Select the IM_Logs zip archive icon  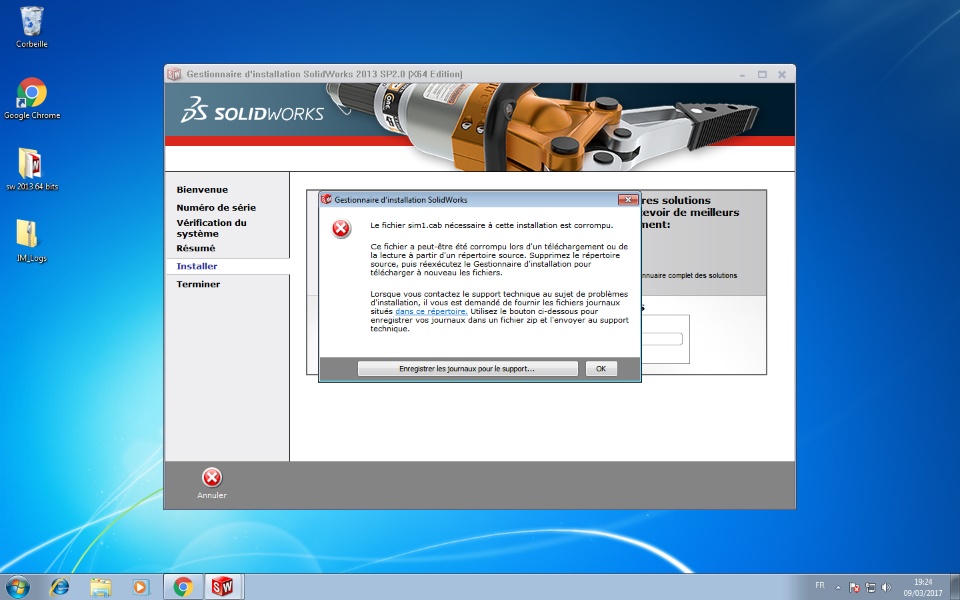pyautogui.click(x=31, y=240)
